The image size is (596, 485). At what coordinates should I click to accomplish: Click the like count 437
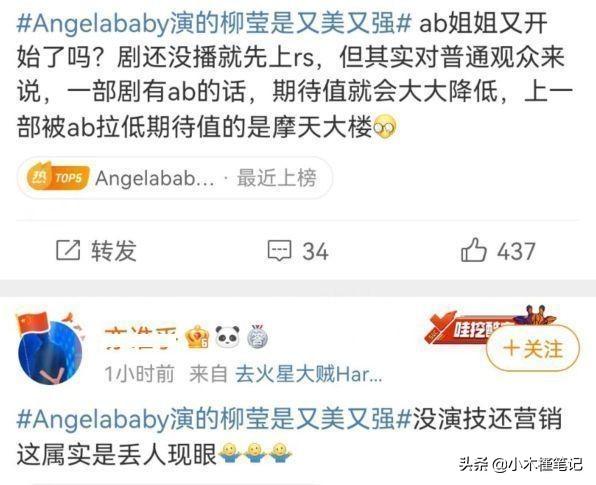[516, 251]
